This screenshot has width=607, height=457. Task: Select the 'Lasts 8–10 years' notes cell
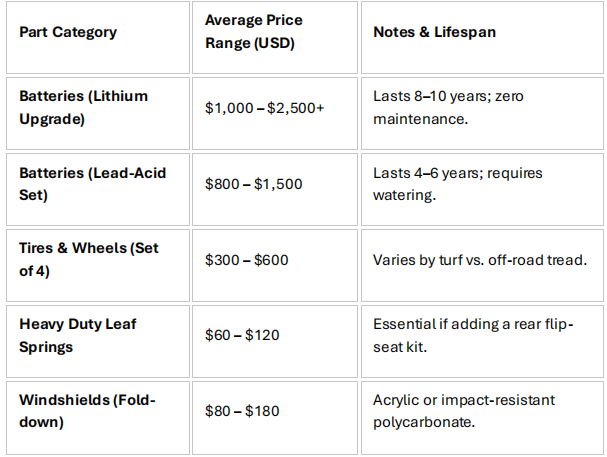[x=482, y=113]
